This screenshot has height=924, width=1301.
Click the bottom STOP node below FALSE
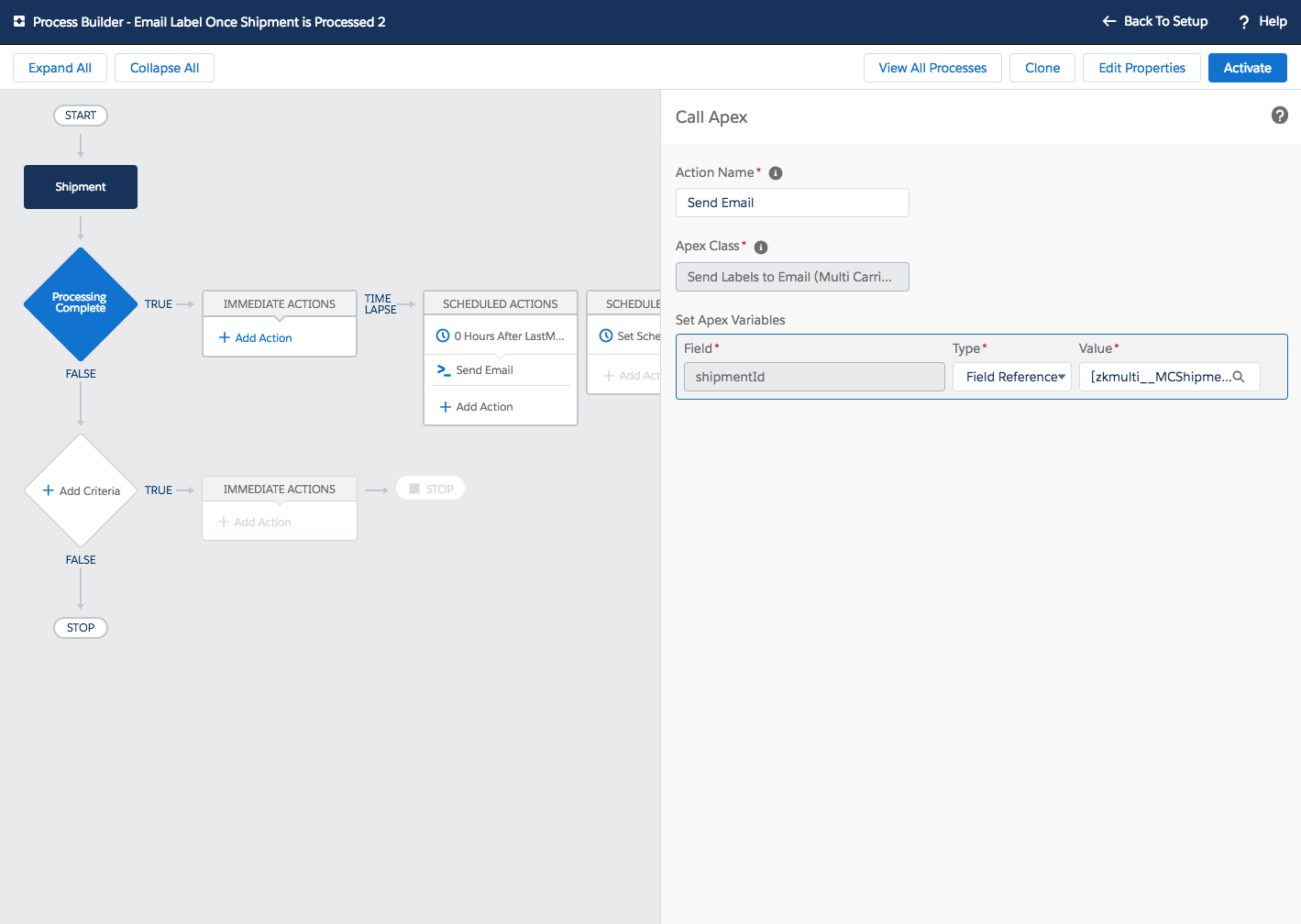point(81,628)
